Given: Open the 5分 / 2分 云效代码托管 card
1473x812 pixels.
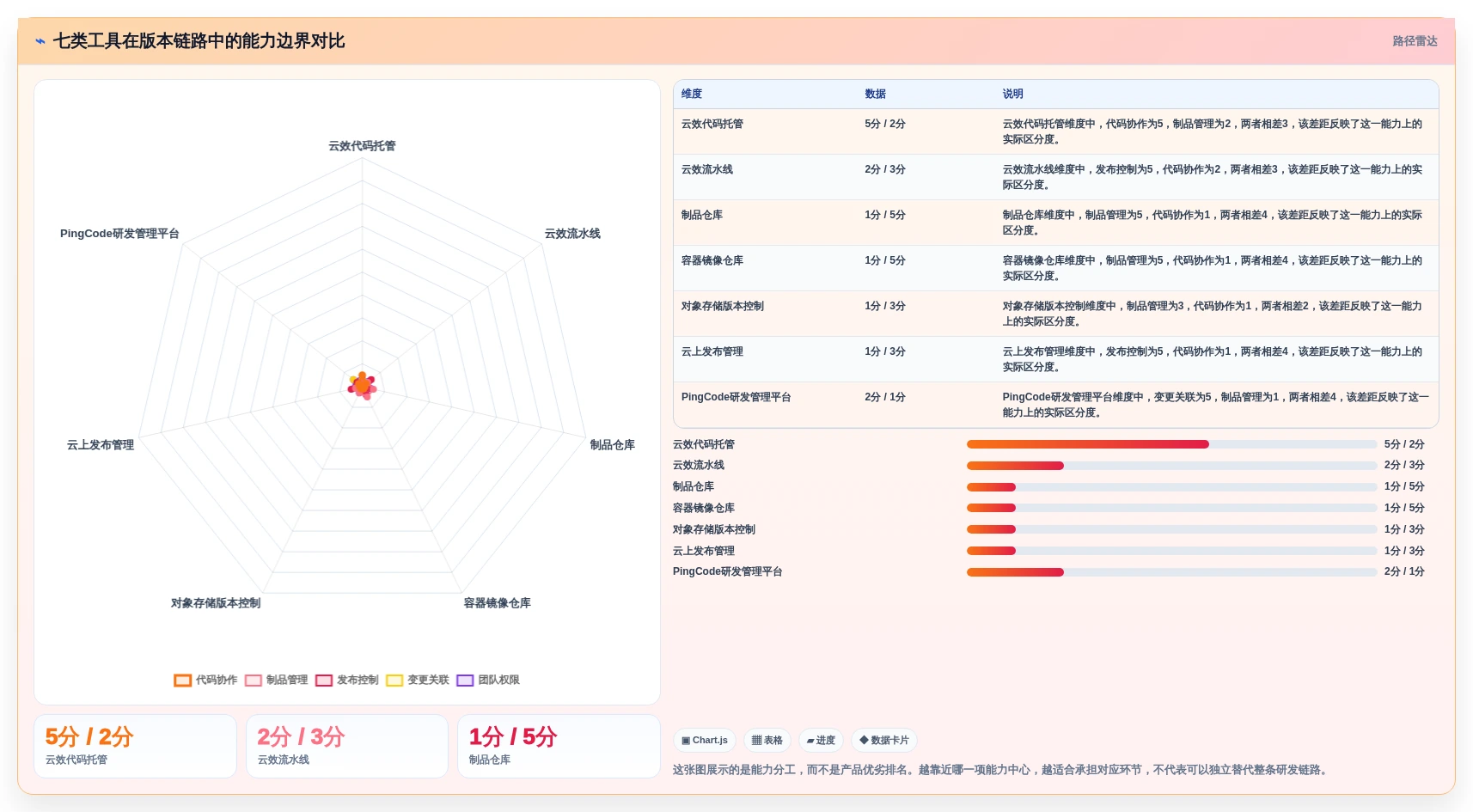Looking at the screenshot, I should click(135, 747).
